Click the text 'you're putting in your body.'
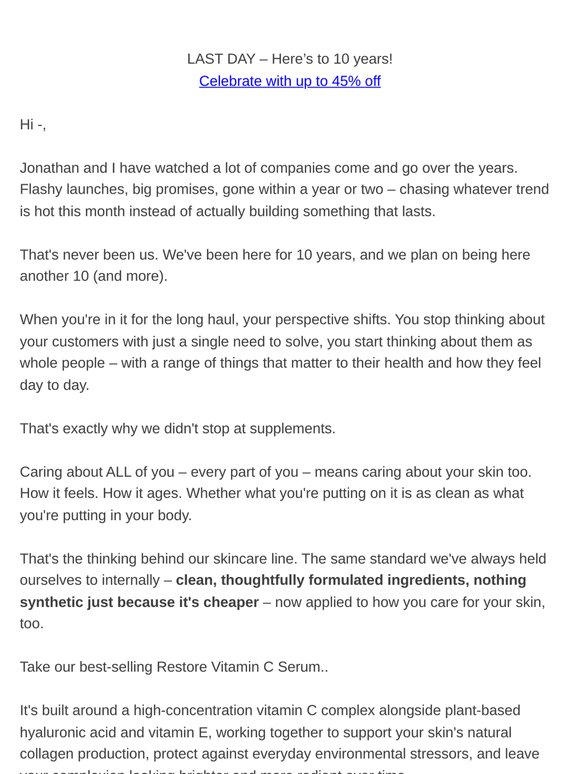Screen dimensions: 580x774 tap(106, 515)
